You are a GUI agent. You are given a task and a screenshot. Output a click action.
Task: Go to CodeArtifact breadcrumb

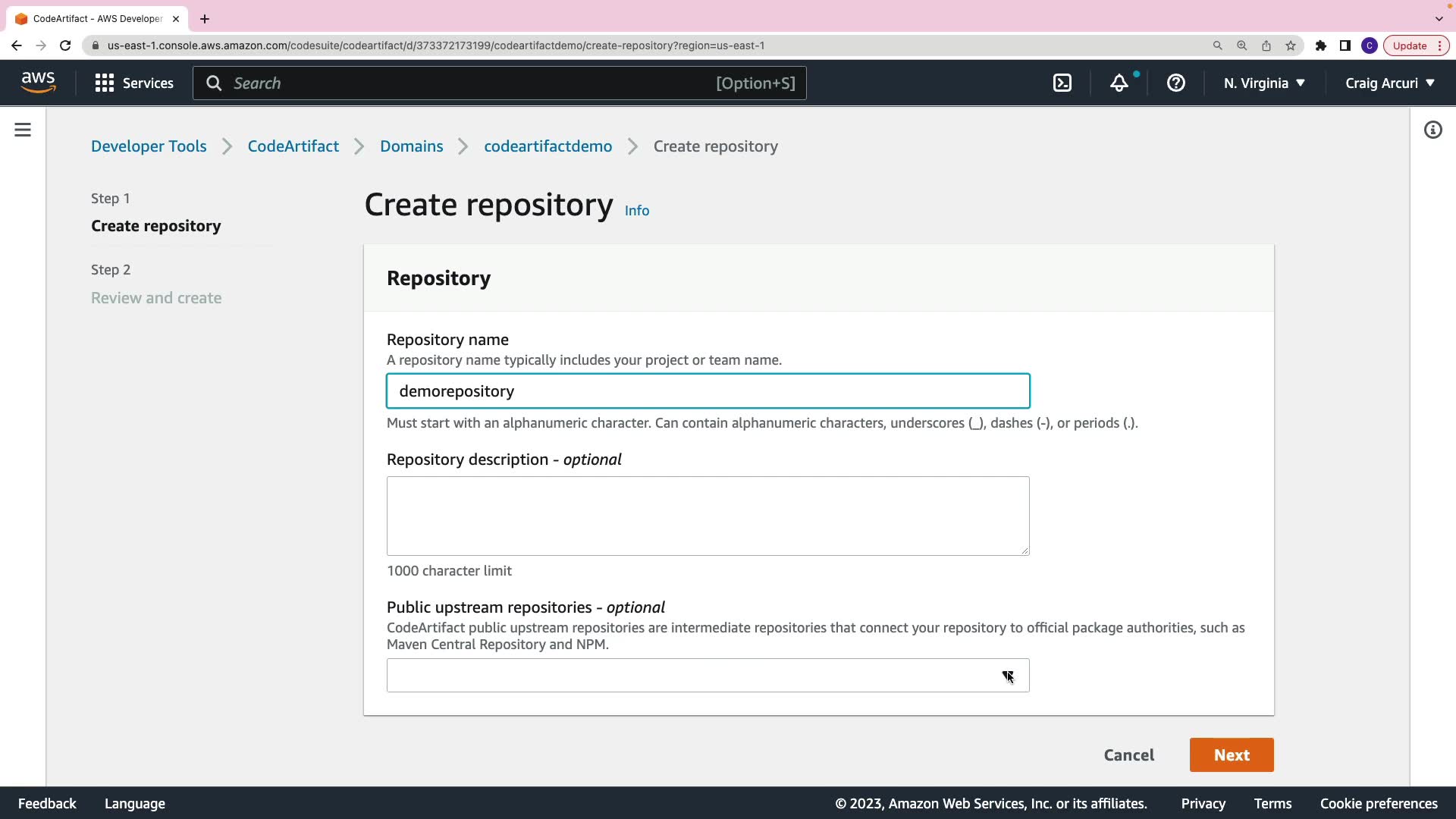tap(293, 146)
